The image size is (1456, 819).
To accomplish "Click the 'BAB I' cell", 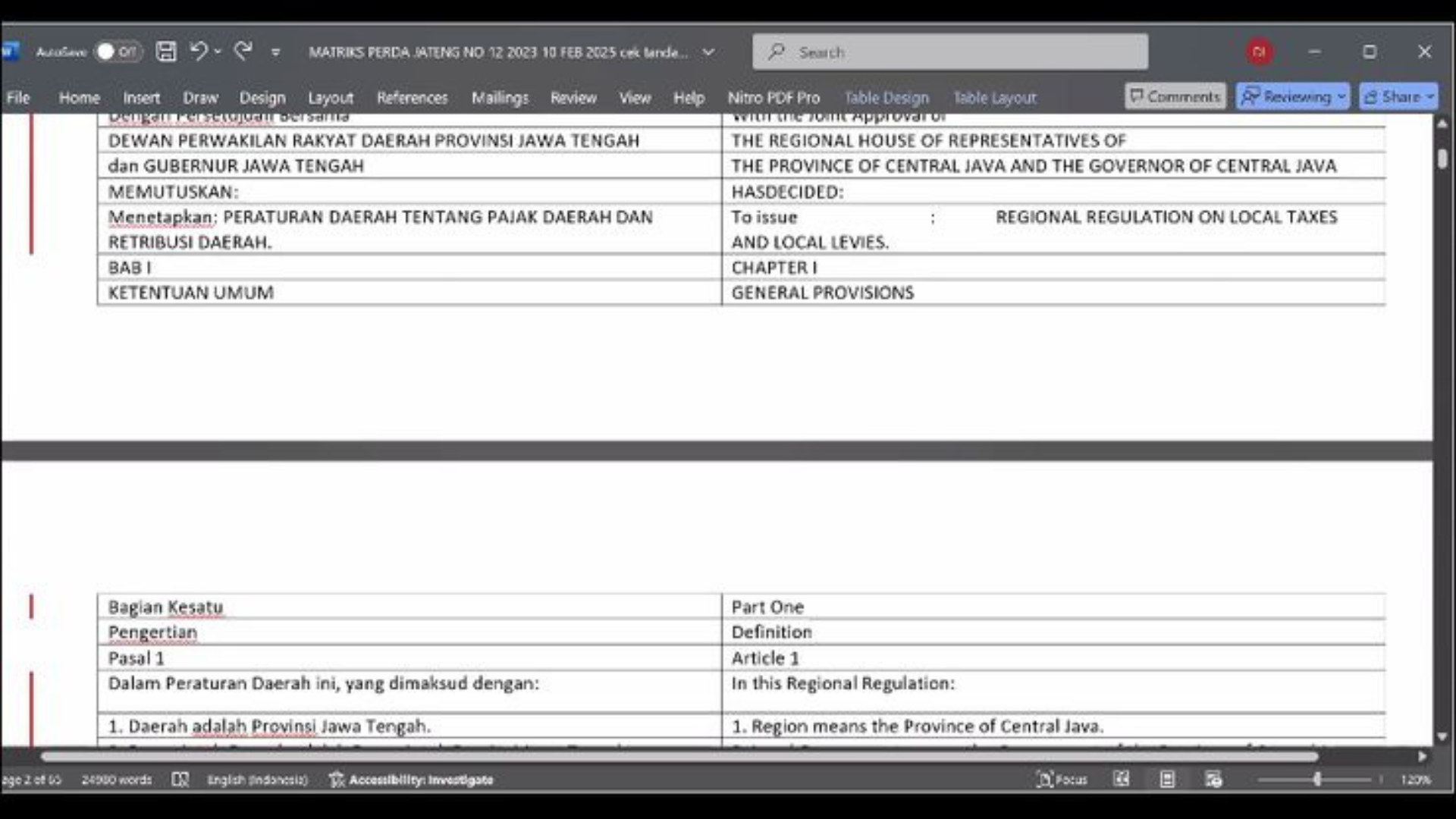I will tap(409, 268).
